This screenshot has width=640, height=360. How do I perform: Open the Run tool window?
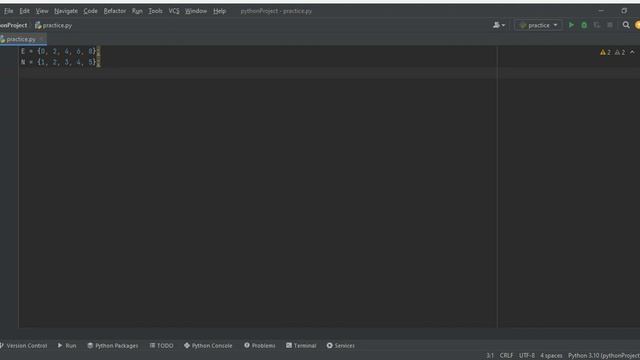(67, 346)
